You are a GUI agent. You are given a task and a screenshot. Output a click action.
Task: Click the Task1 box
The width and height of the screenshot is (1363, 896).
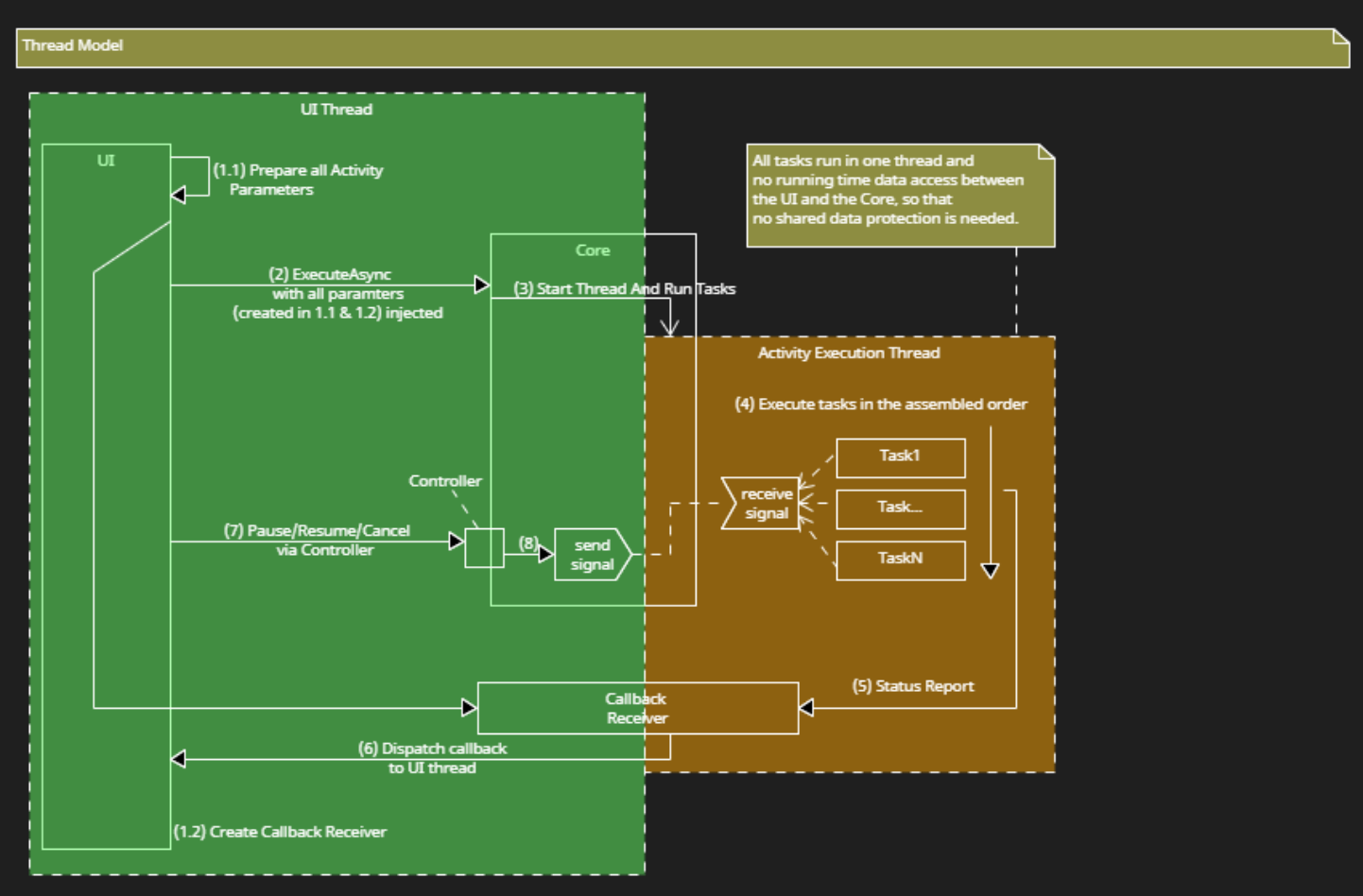[x=901, y=457]
